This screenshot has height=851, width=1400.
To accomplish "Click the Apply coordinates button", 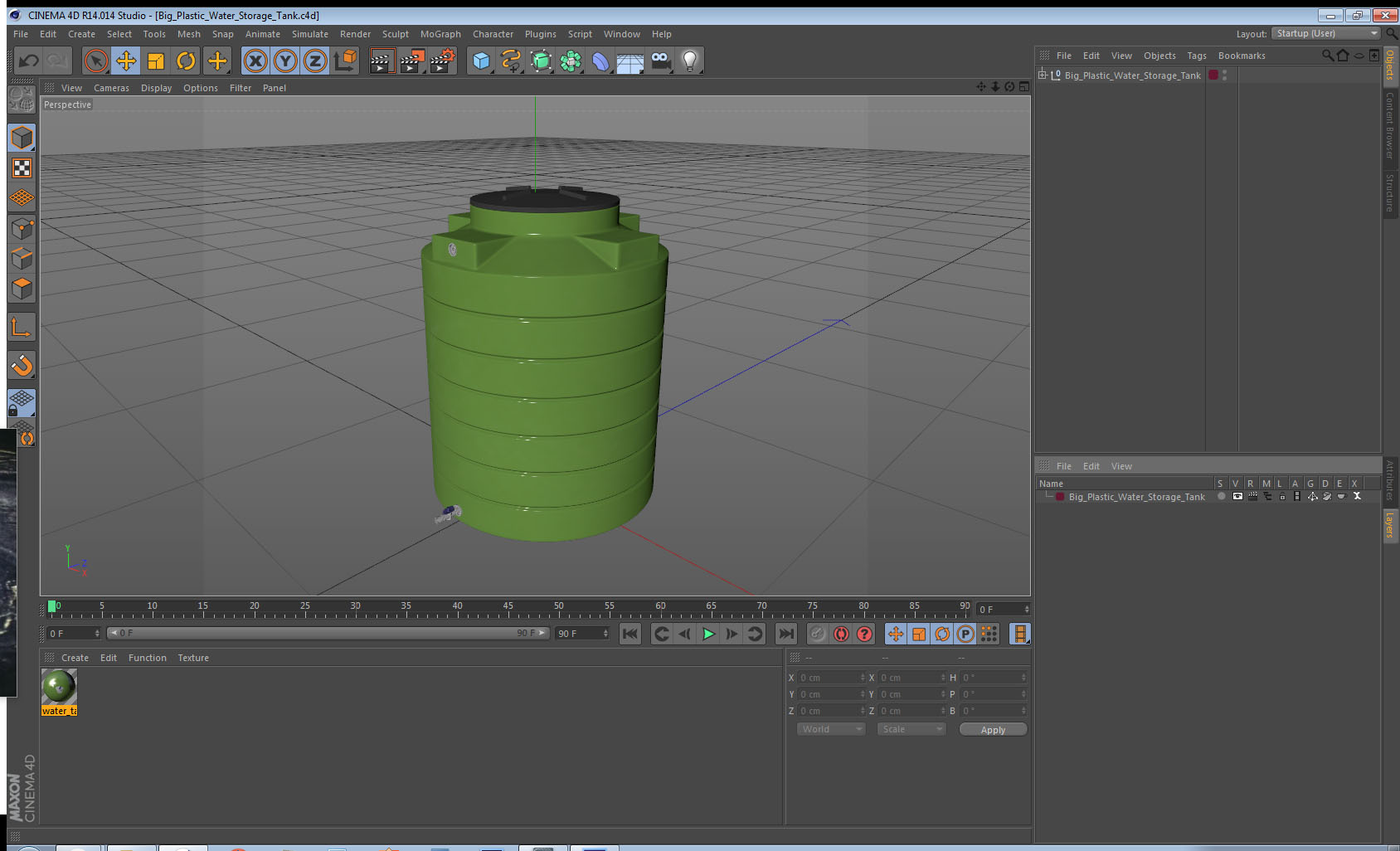I will [x=993, y=730].
